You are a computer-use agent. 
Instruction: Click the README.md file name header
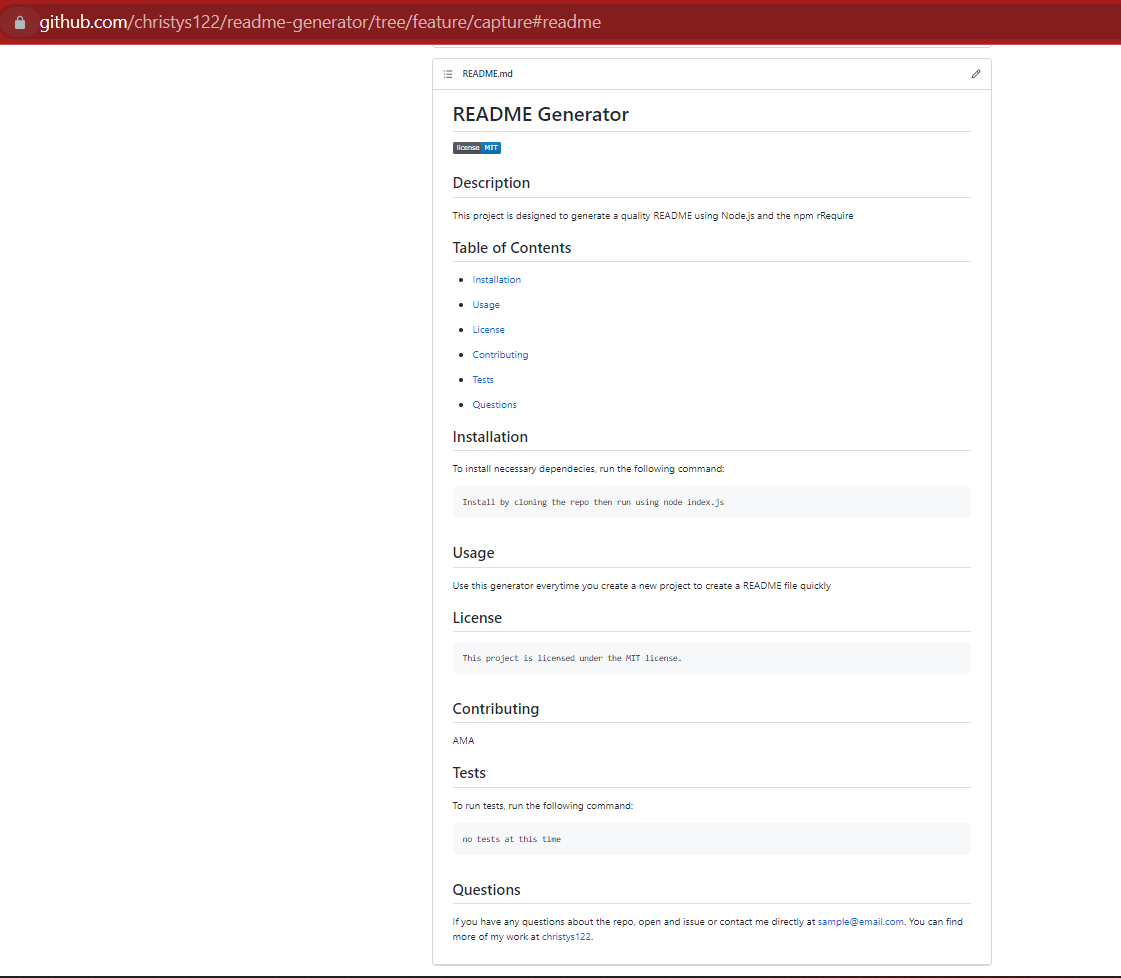coord(487,73)
